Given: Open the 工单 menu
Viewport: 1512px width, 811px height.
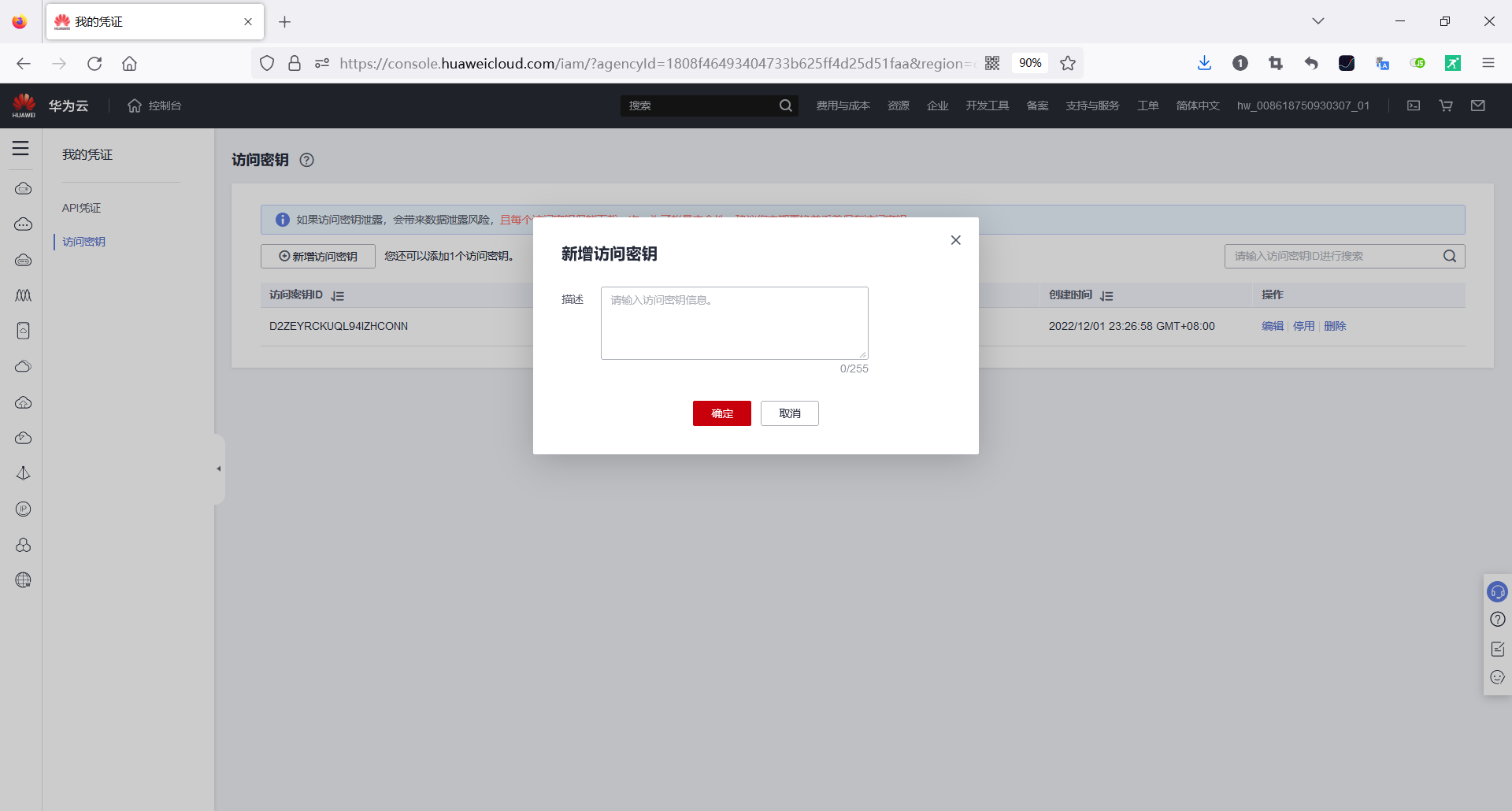Looking at the screenshot, I should (x=1148, y=106).
